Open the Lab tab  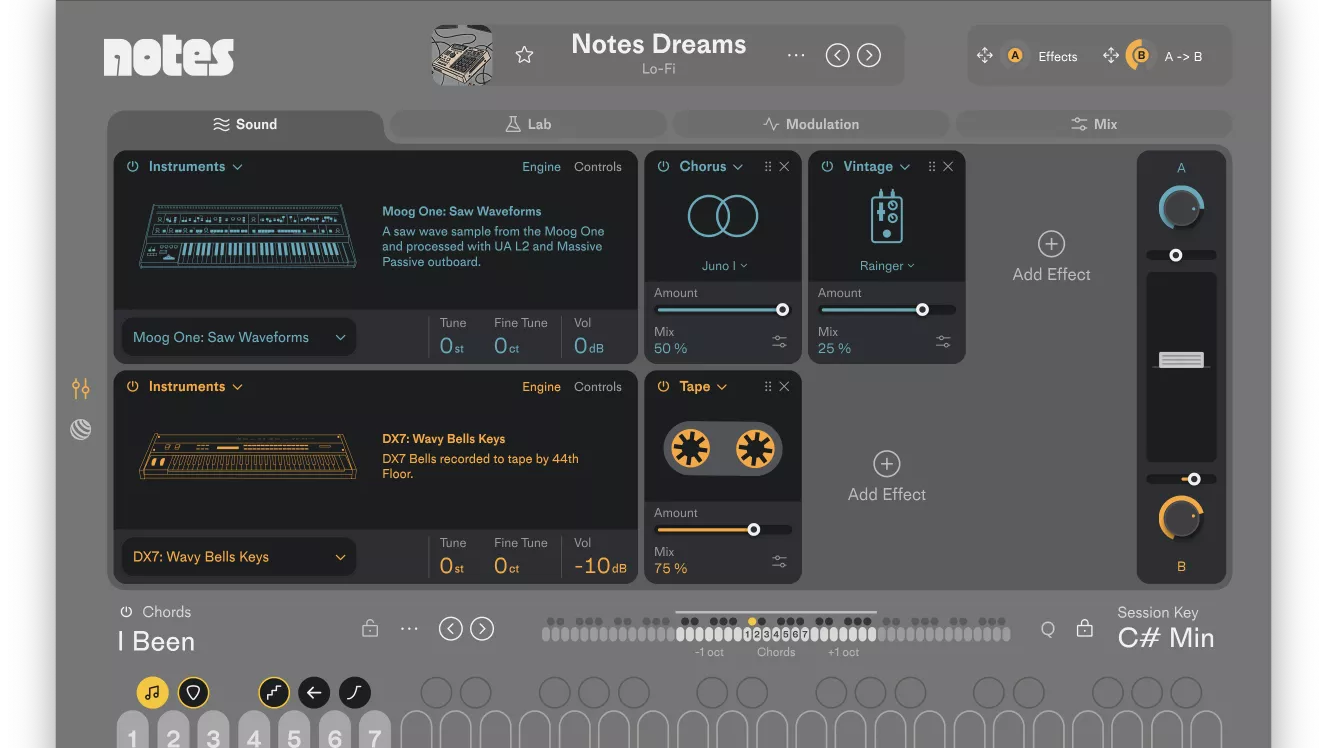(x=527, y=124)
